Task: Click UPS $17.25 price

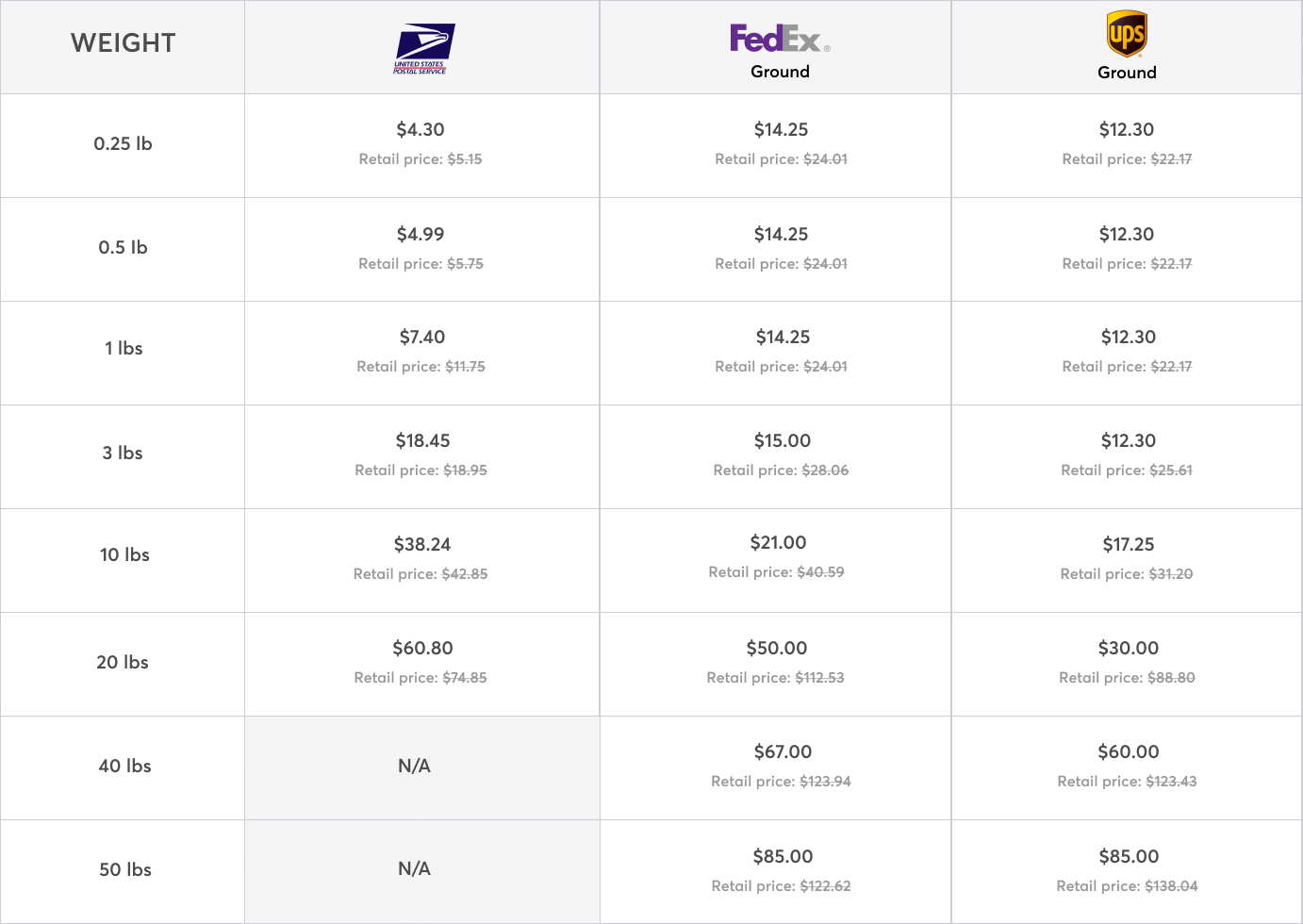Action: pyautogui.click(x=1128, y=544)
